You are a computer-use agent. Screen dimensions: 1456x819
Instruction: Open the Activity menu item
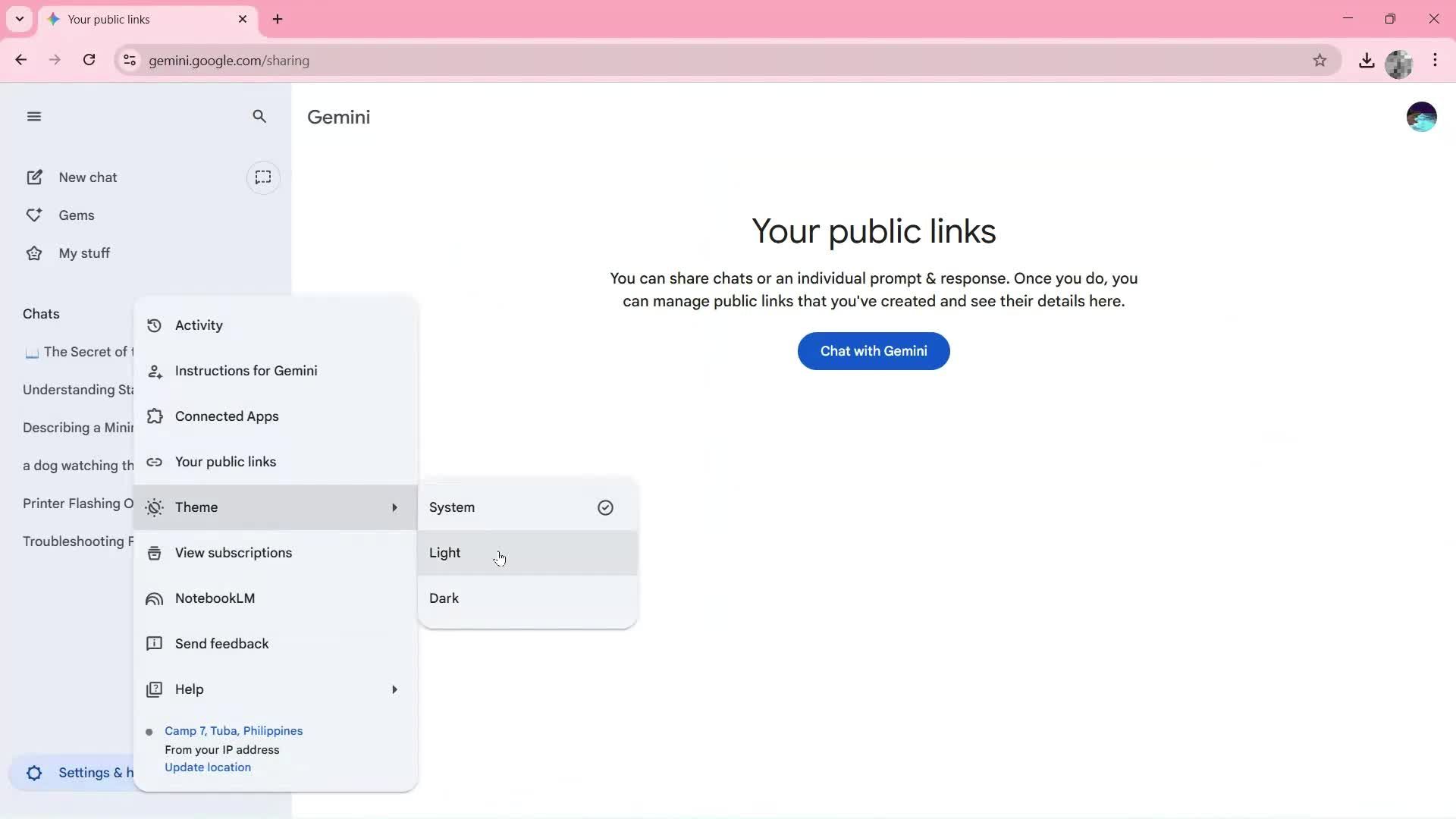199,325
